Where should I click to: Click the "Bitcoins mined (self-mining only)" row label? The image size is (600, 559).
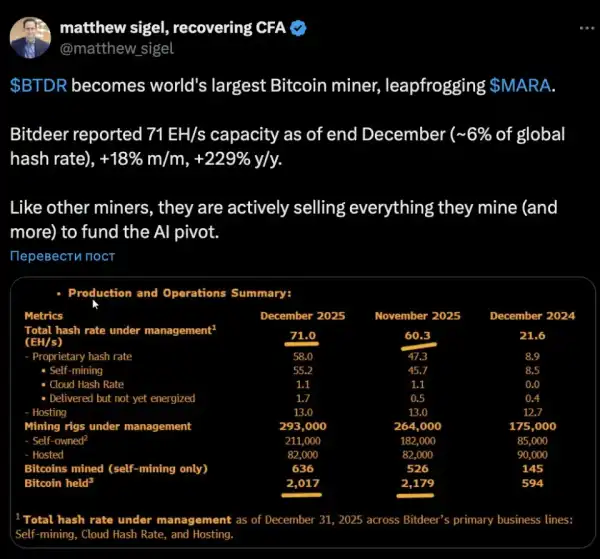point(116,469)
